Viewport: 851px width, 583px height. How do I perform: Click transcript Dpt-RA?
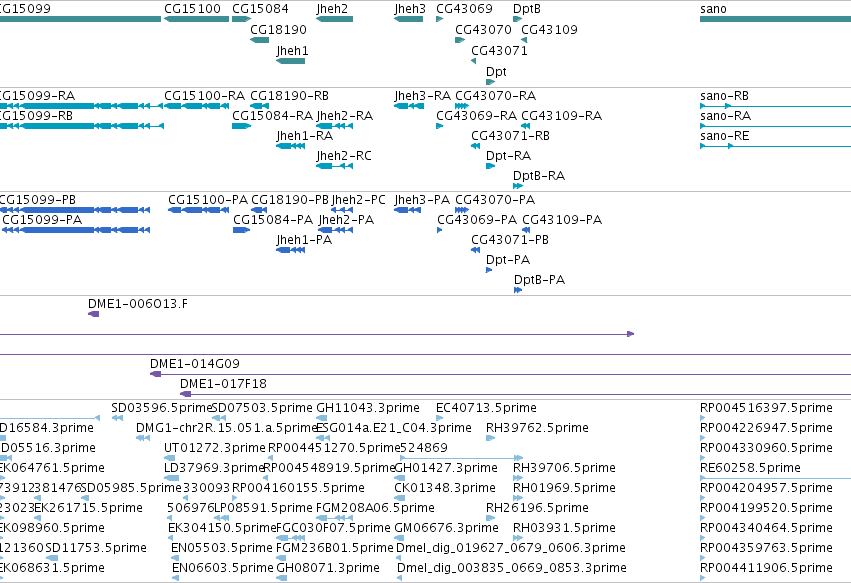(491, 166)
